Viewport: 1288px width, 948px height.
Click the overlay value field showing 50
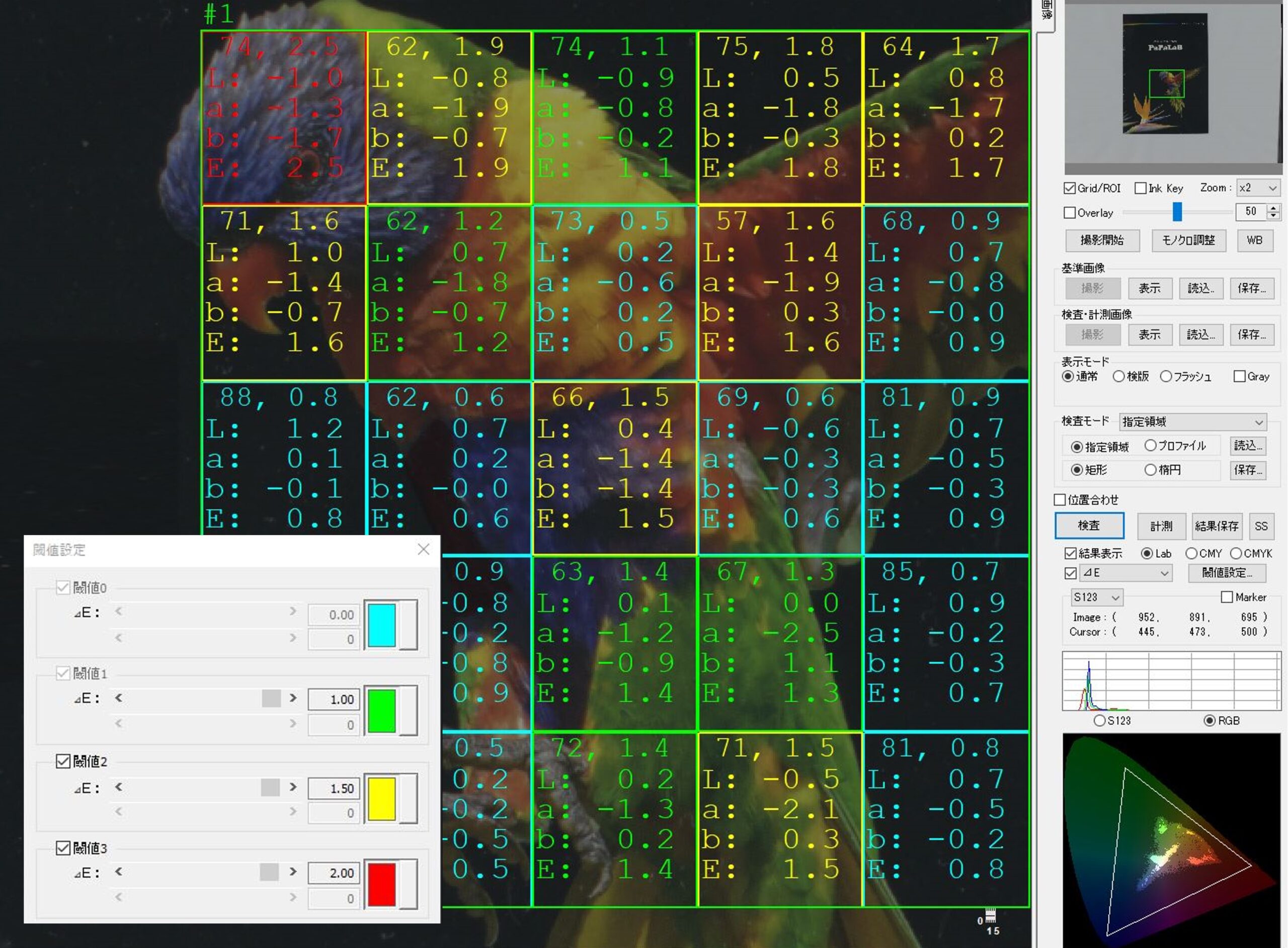pos(1250,212)
